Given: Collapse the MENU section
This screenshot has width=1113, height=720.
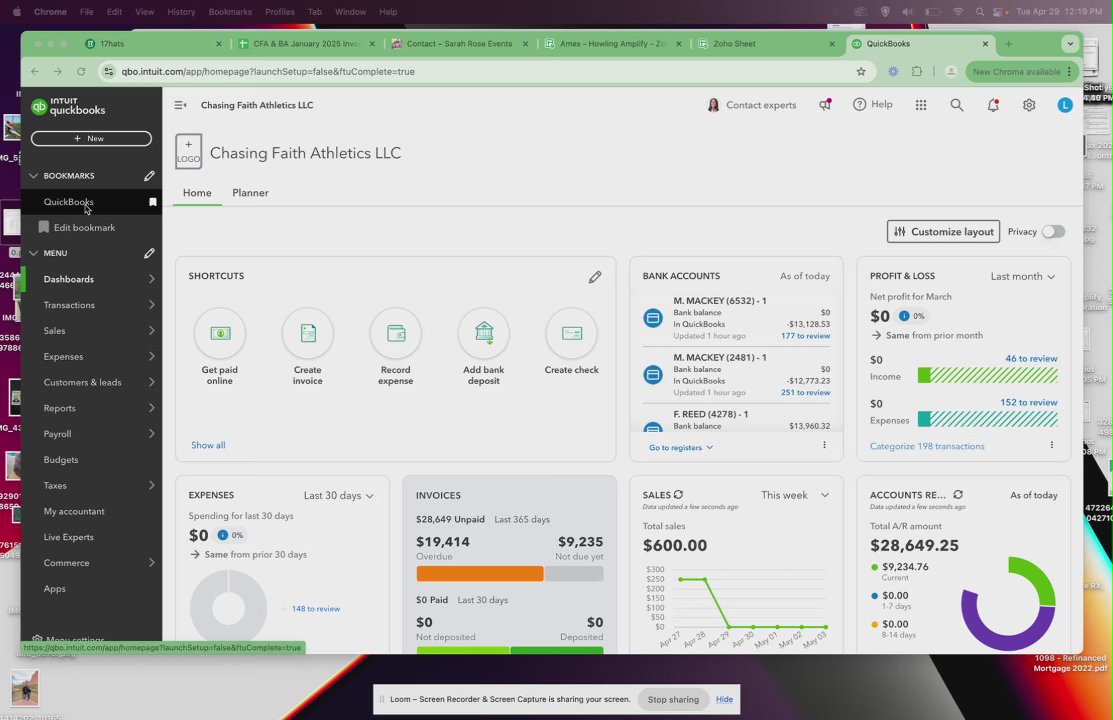Looking at the screenshot, I should coord(33,253).
